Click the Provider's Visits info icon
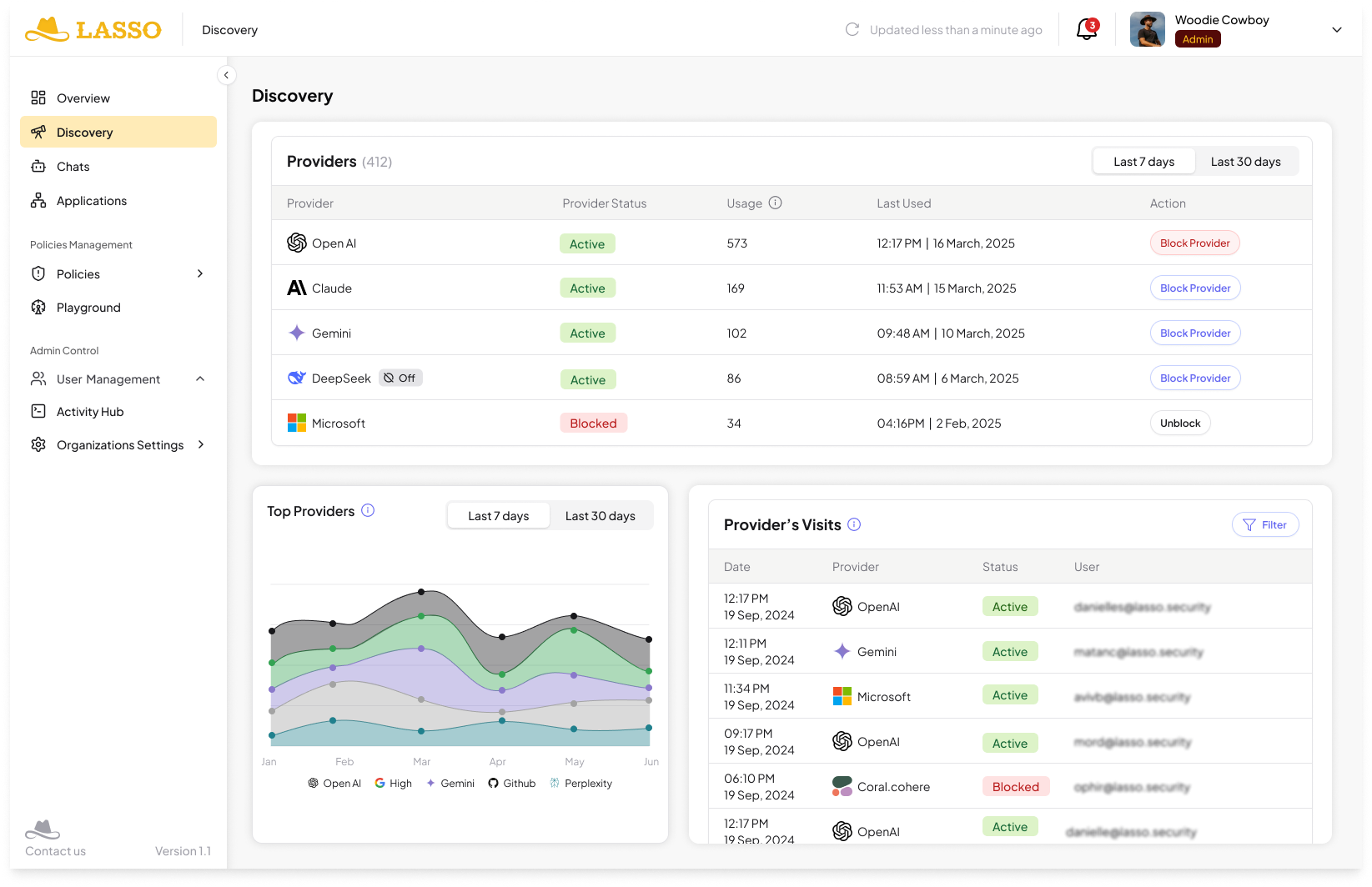Screen dimensions: 1372x887 coord(854,524)
